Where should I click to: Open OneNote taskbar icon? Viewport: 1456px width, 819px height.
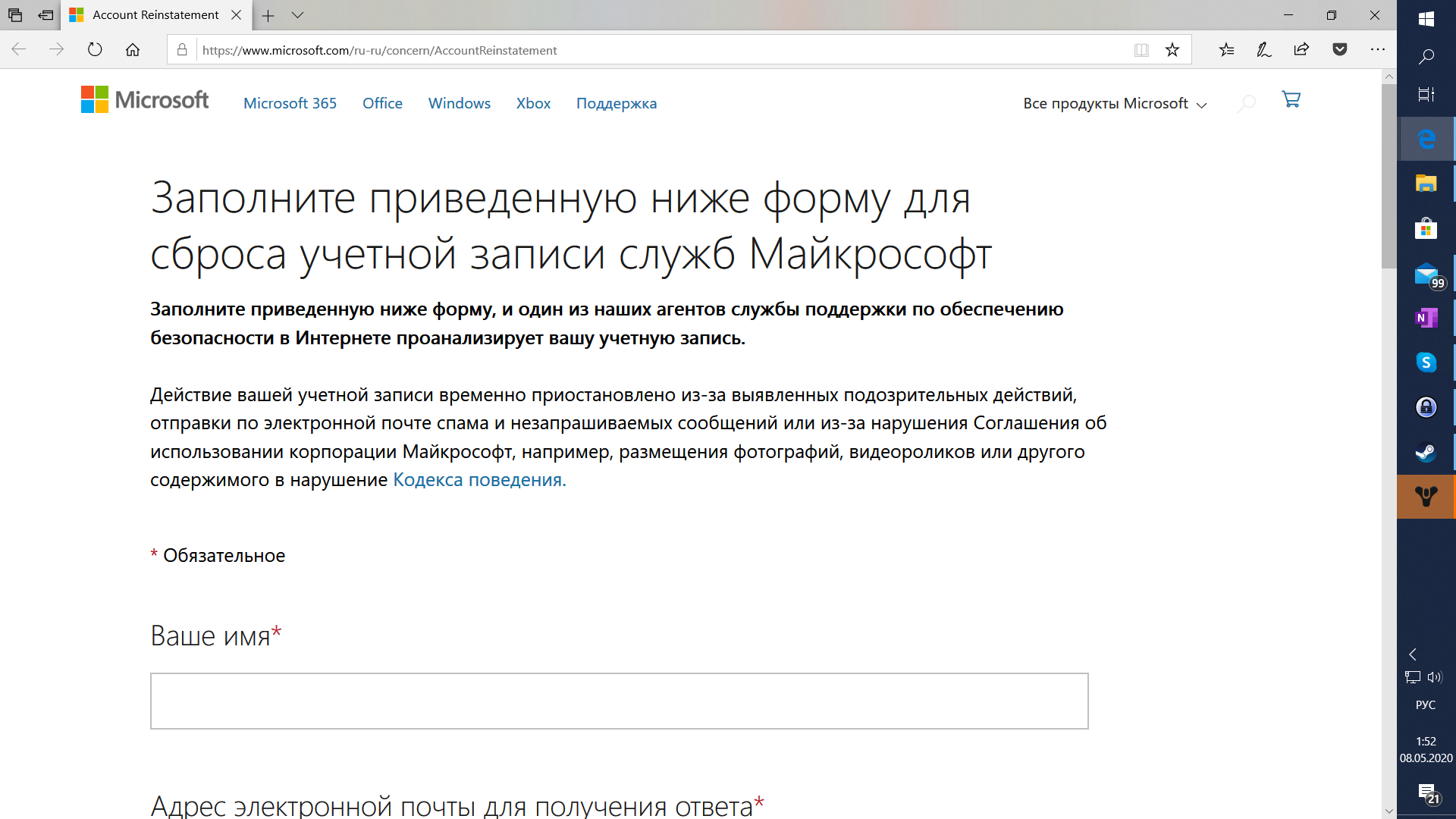click(1426, 318)
